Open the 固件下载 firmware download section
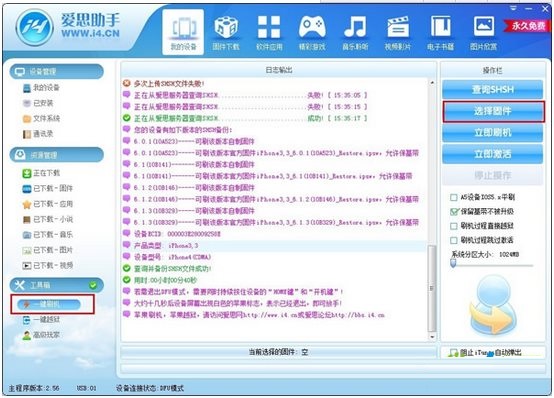Image resolution: width=554 pixels, height=398 pixels. [x=226, y=32]
